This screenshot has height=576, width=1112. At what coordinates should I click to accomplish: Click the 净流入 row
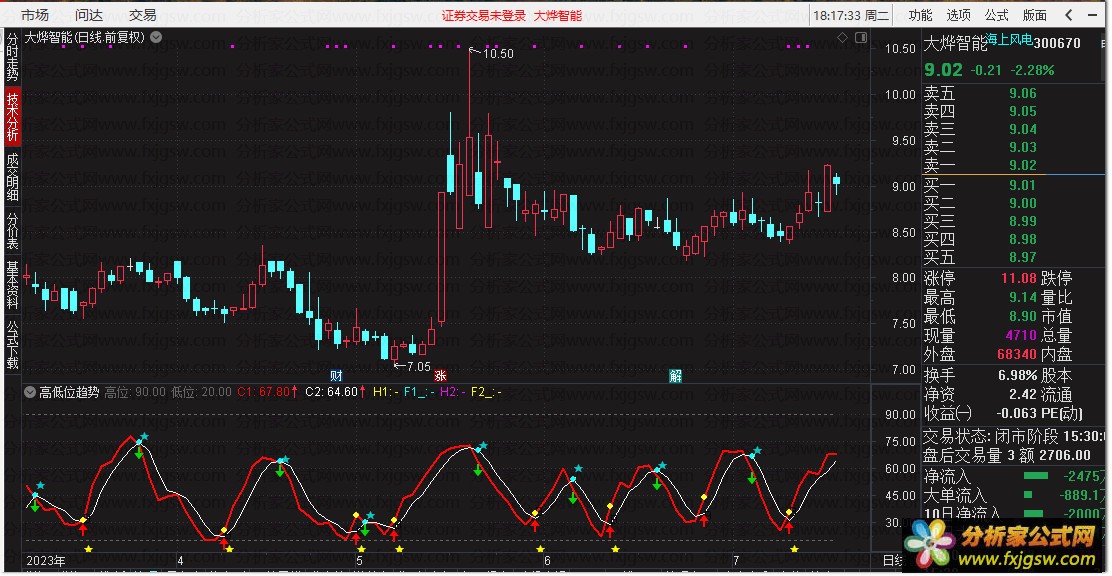(1015, 477)
